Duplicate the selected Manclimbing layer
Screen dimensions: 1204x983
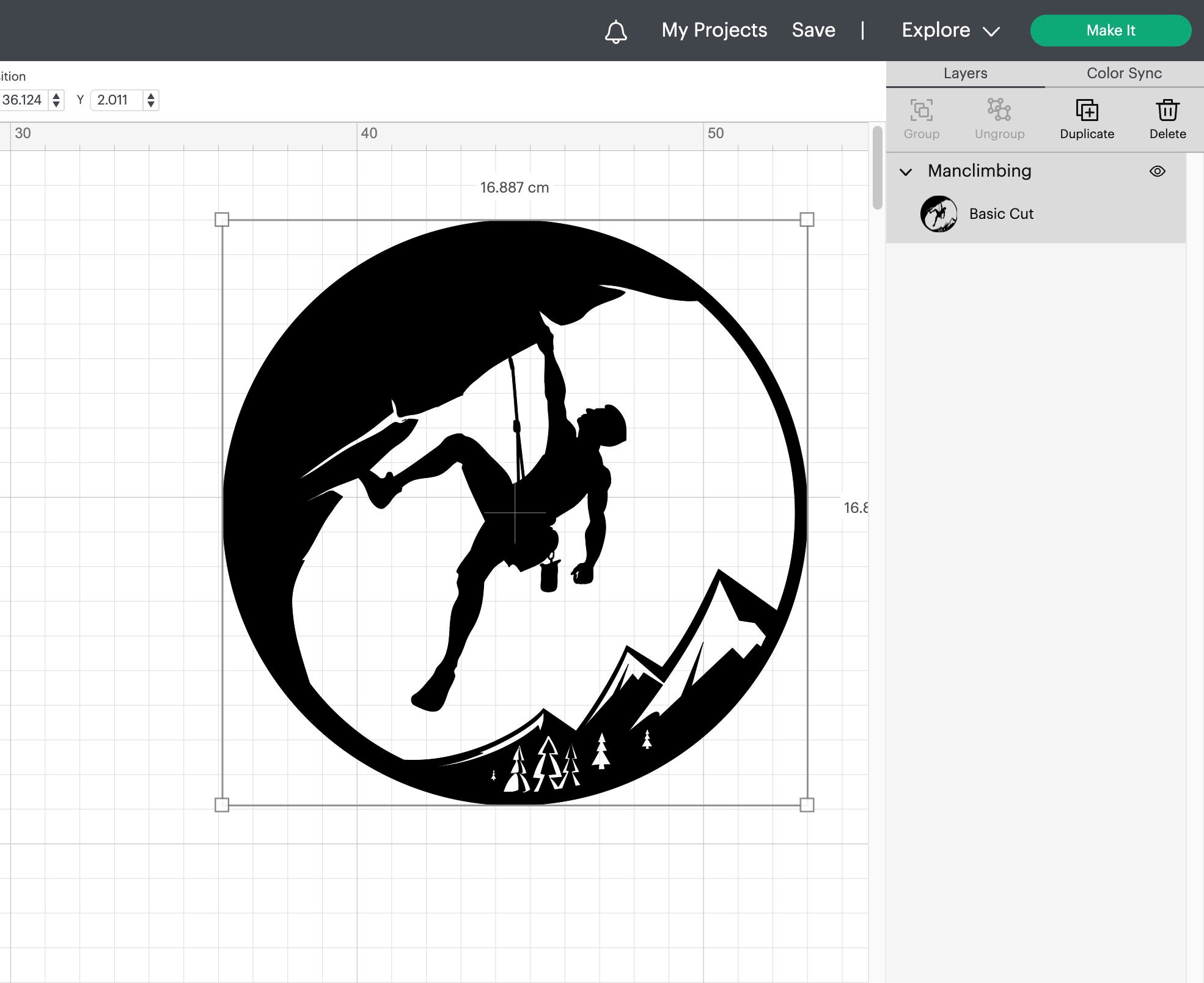(1087, 116)
